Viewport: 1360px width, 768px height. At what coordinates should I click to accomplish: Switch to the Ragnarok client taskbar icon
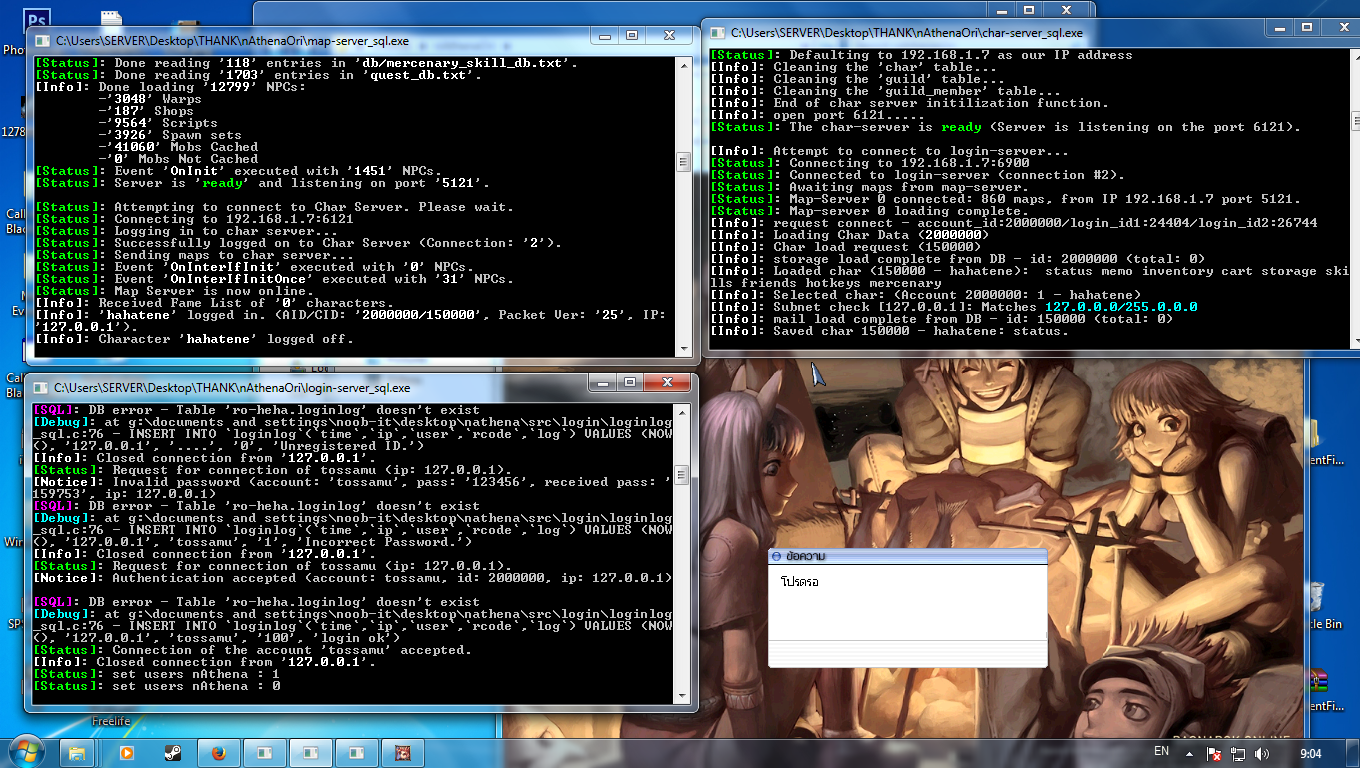(x=403, y=752)
